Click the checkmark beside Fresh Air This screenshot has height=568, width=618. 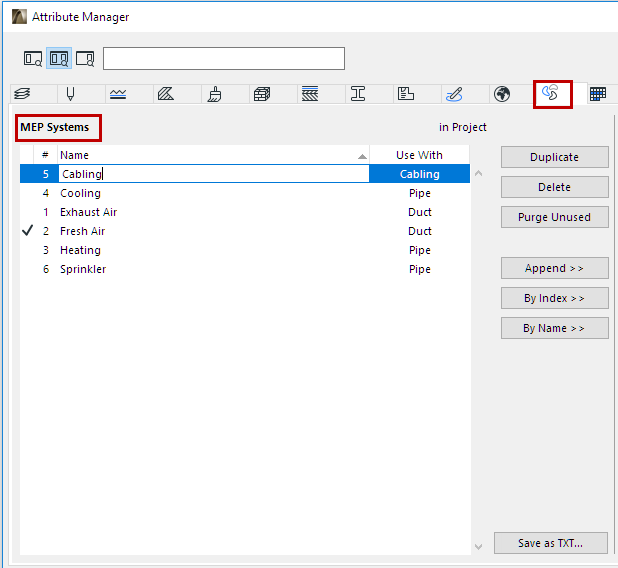[28, 230]
